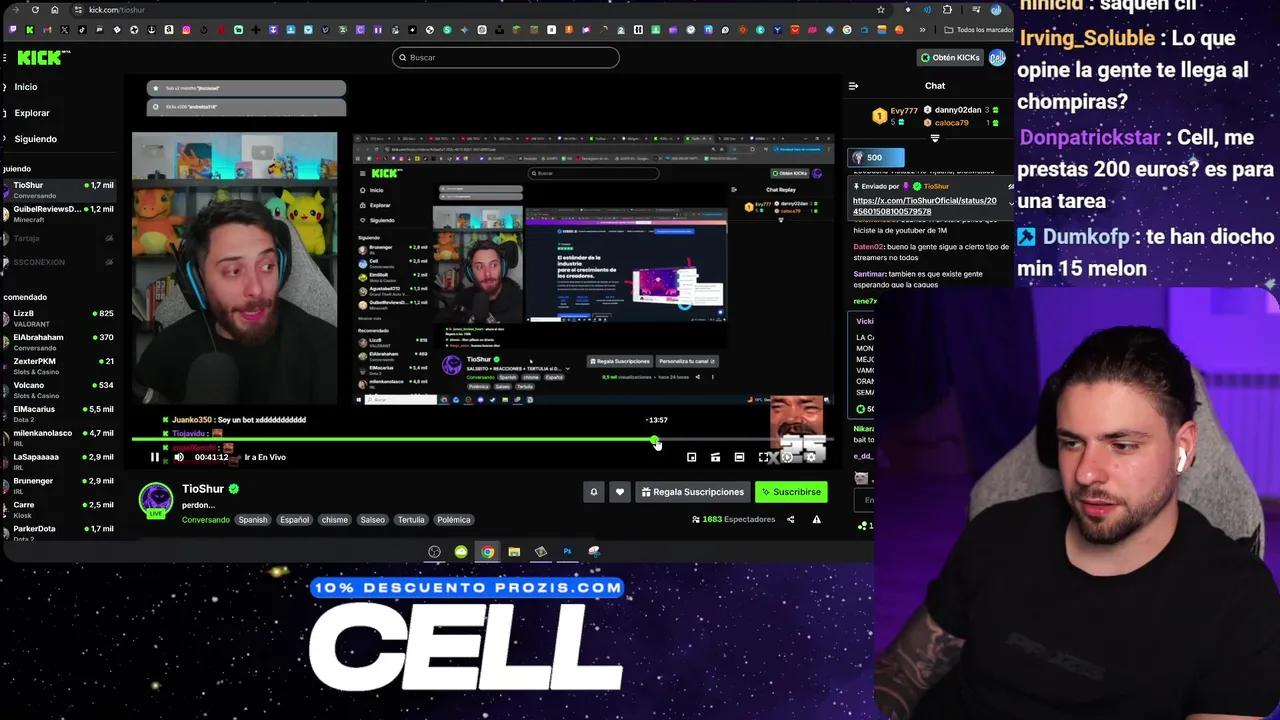Select the Español tag
1280x720 pixels.
pyautogui.click(x=294, y=520)
